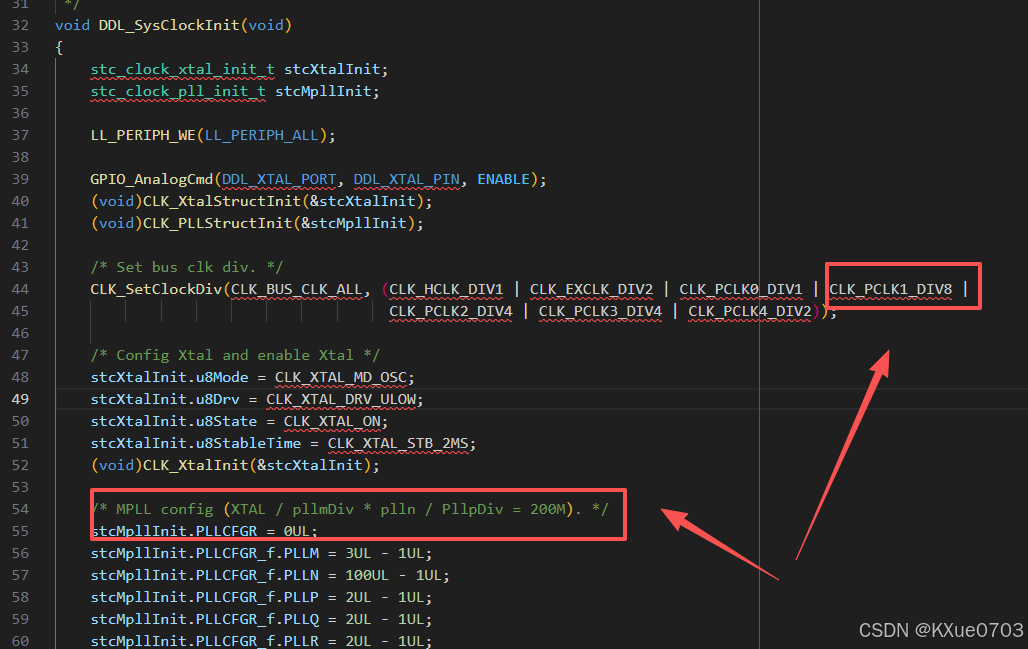Click the ENABLE argument on line 39
This screenshot has height=649, width=1028.
(504, 180)
